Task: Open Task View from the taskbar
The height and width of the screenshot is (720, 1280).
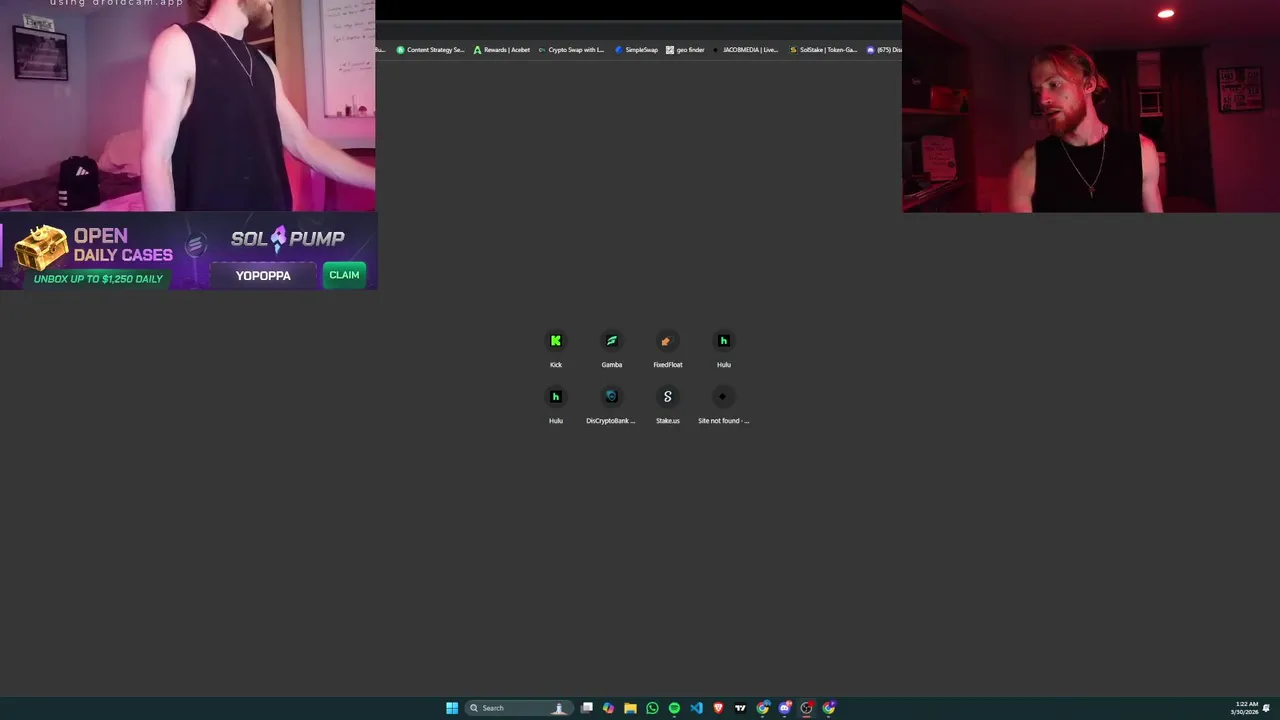Action: pos(587,708)
